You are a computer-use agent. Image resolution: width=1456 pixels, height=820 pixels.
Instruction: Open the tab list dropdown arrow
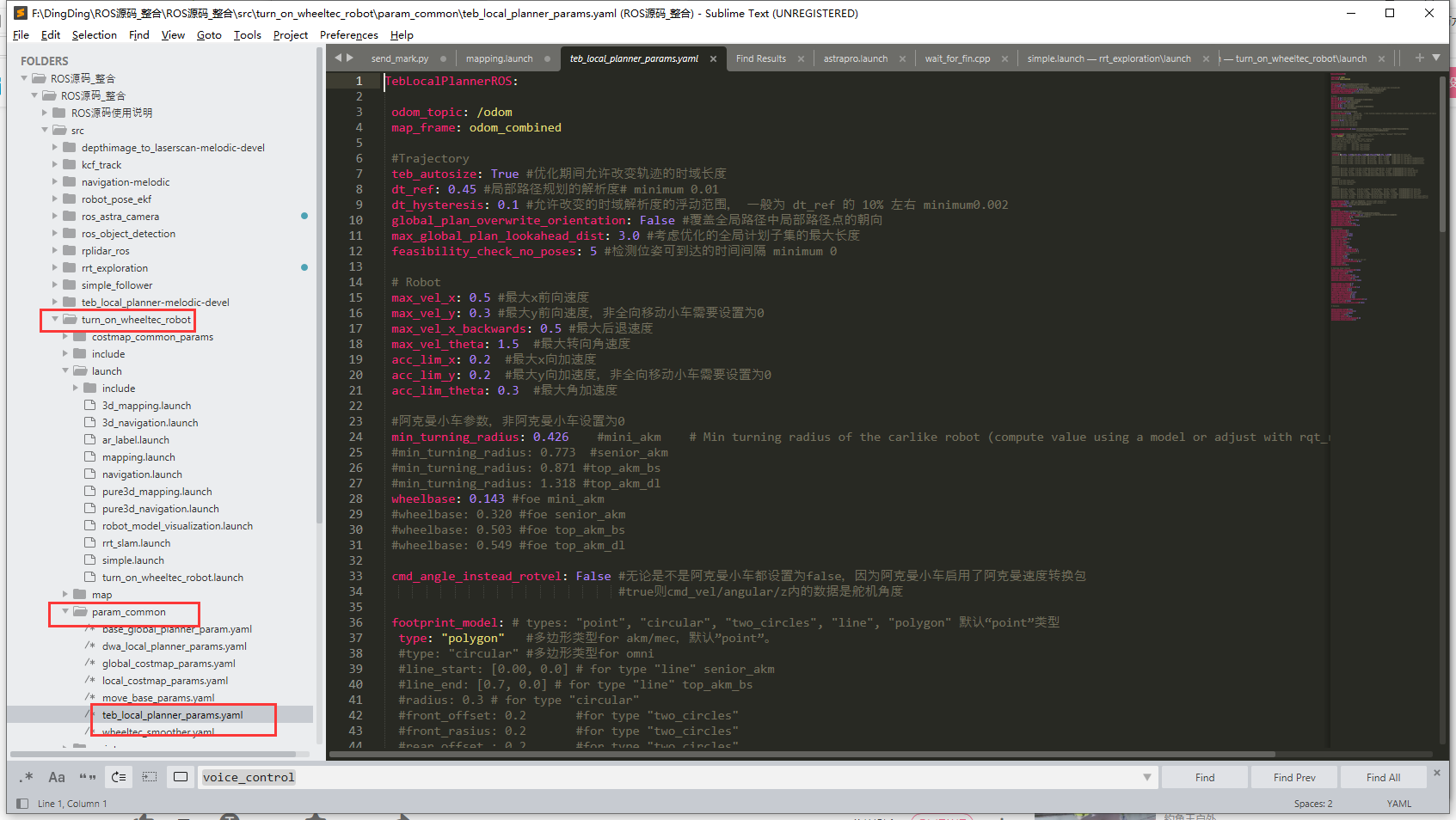(1436, 58)
